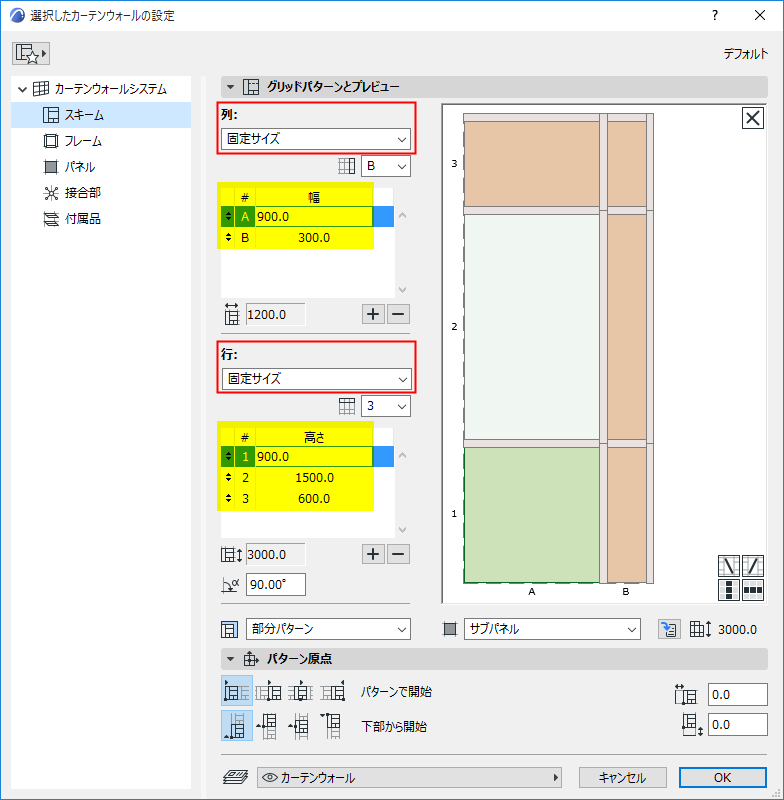The image size is (784, 800).
Task: Click the デフォルト label
Action: click(x=745, y=54)
